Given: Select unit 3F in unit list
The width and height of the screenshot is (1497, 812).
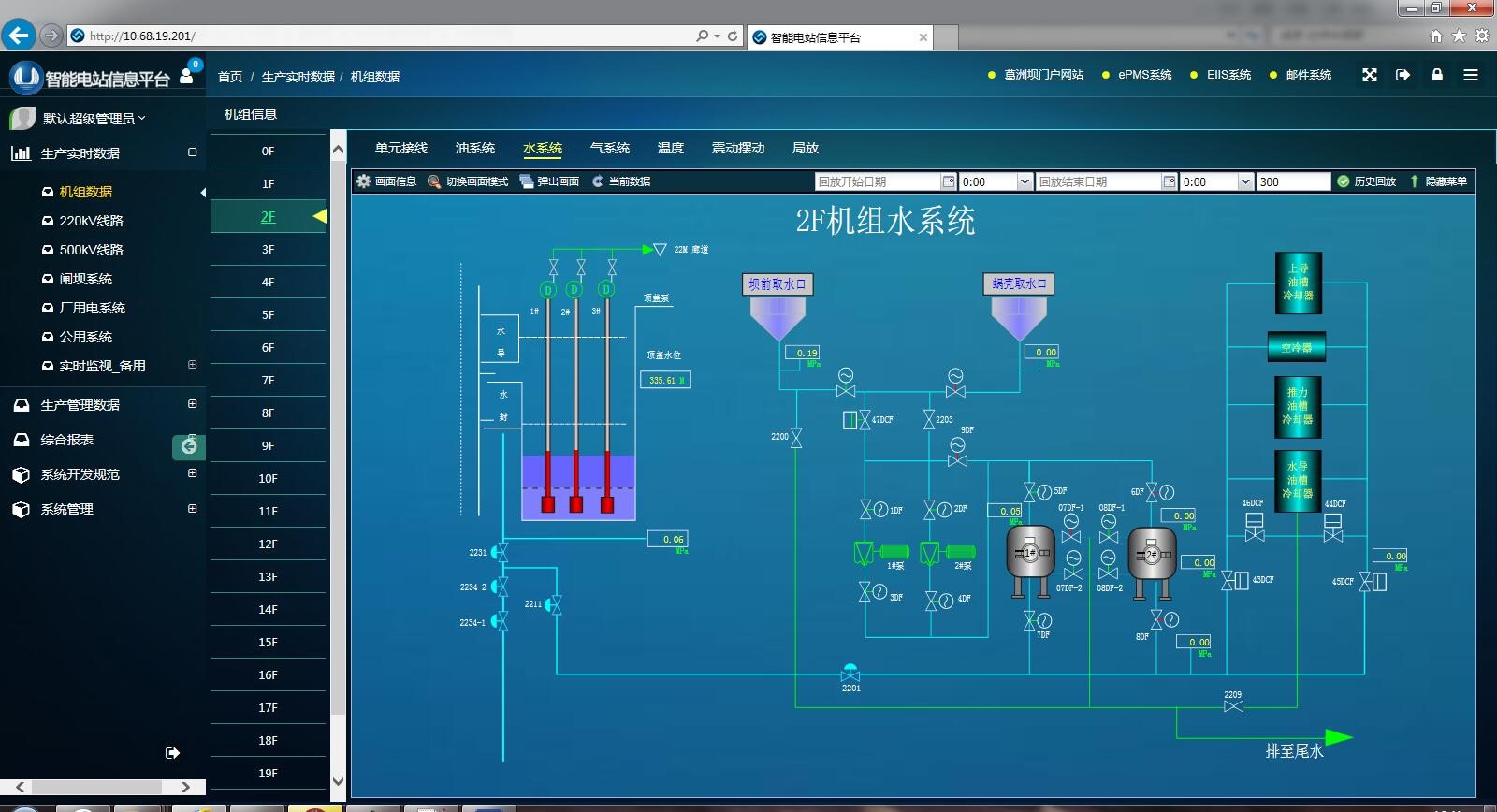Looking at the screenshot, I should [268, 249].
